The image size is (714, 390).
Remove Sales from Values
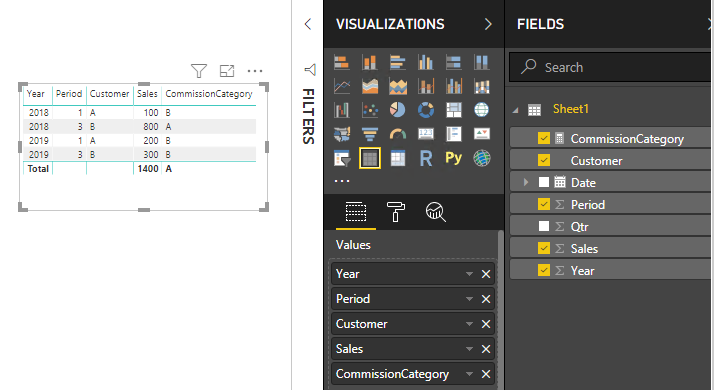(x=486, y=349)
